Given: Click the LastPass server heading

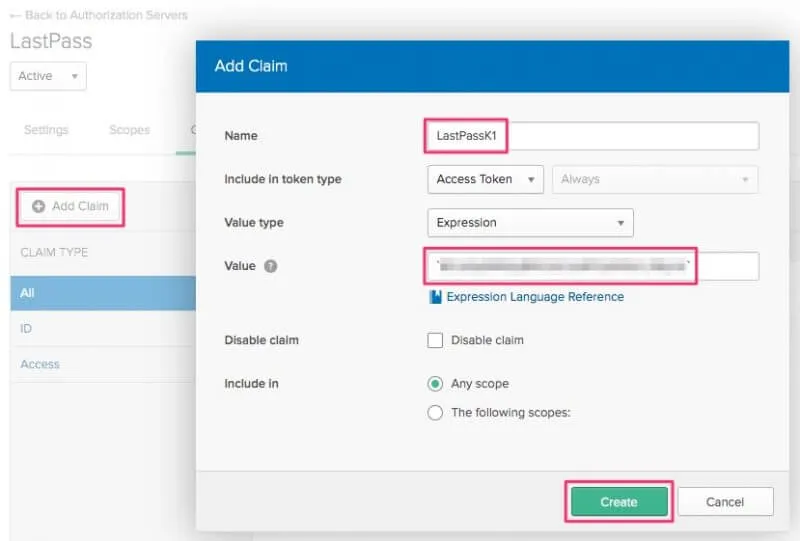Looking at the screenshot, I should pyautogui.click(x=51, y=41).
